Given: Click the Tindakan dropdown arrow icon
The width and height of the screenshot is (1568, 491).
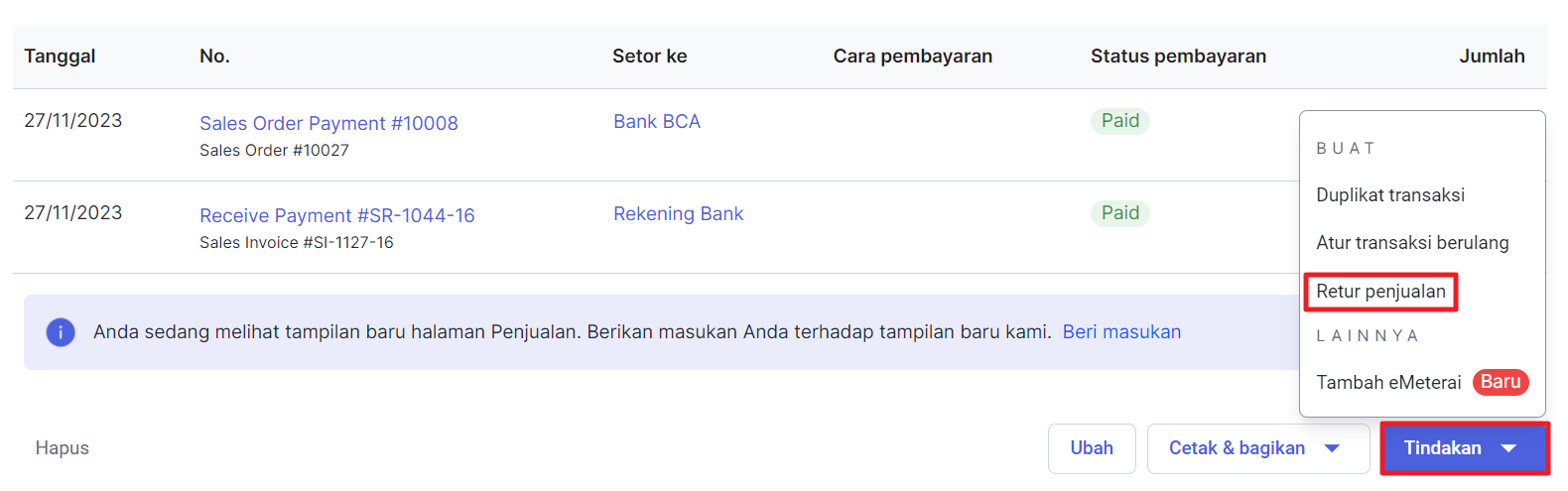Looking at the screenshot, I should [1508, 448].
